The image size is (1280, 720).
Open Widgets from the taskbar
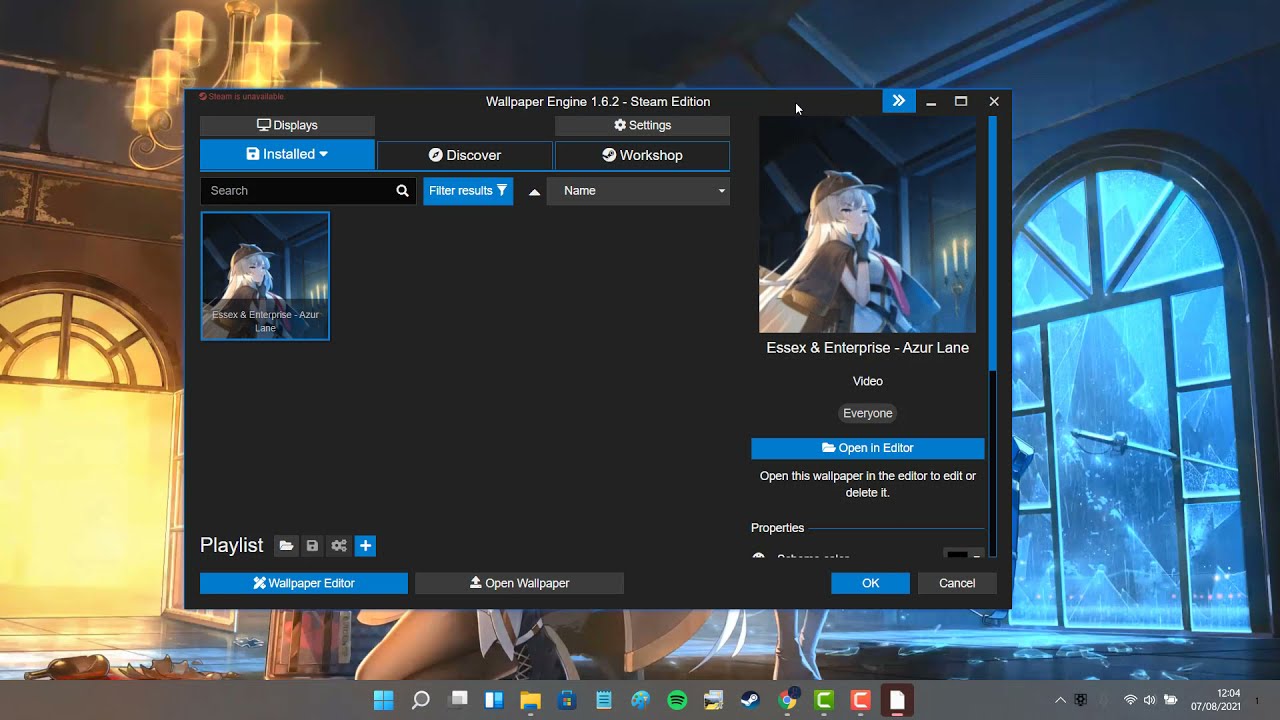coord(494,700)
